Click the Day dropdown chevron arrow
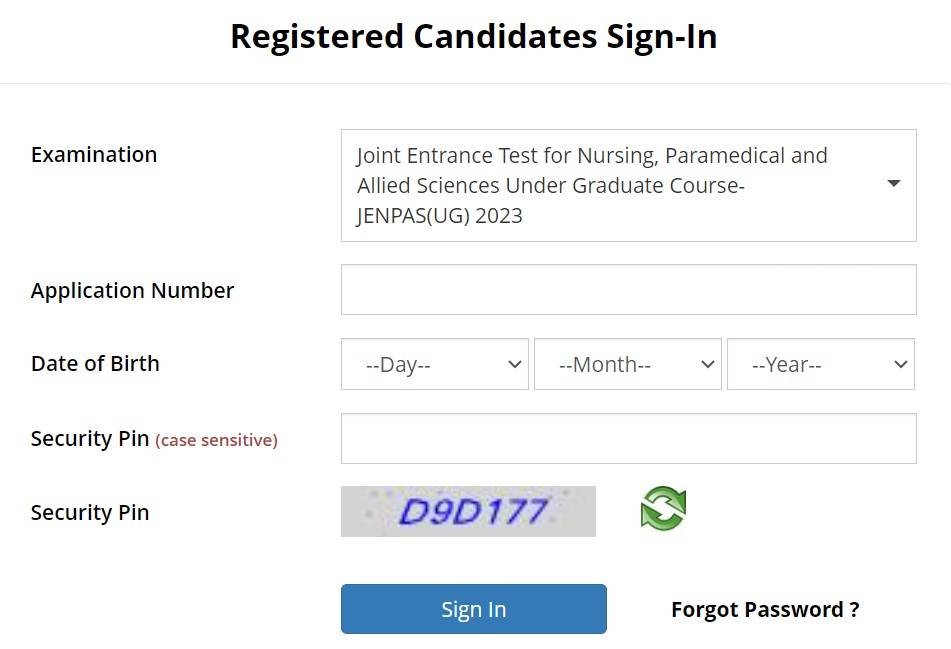 pyautogui.click(x=515, y=364)
